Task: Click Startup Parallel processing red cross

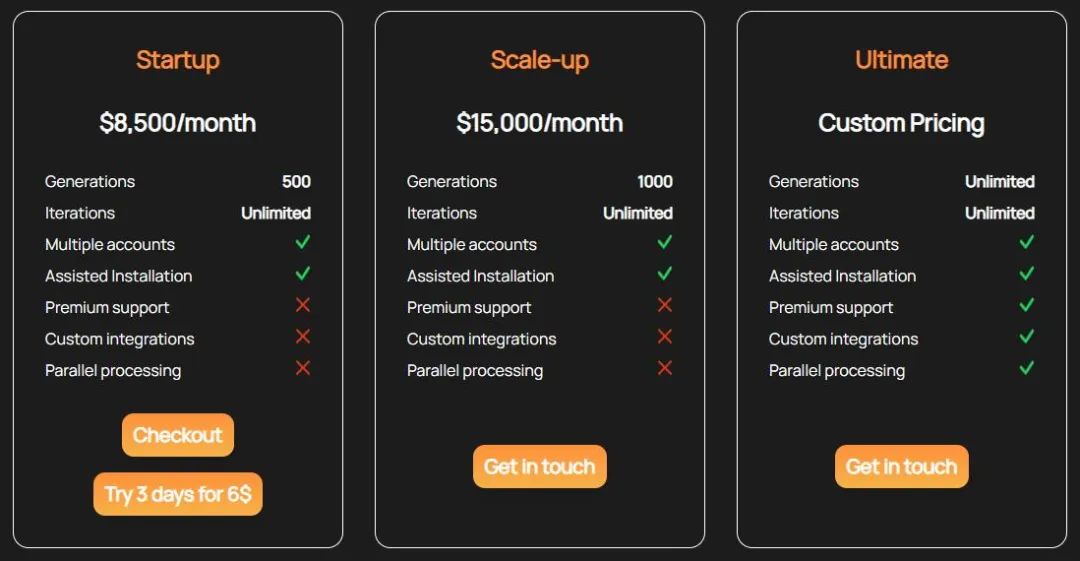Action: pos(303,368)
